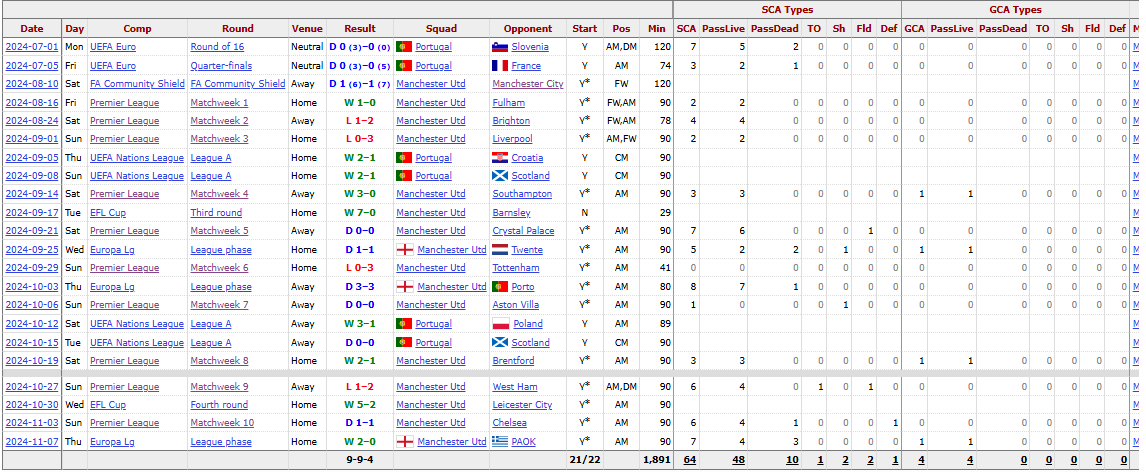Sort by the SCA column header
Screen dimensions: 1146x472
click(x=686, y=28)
